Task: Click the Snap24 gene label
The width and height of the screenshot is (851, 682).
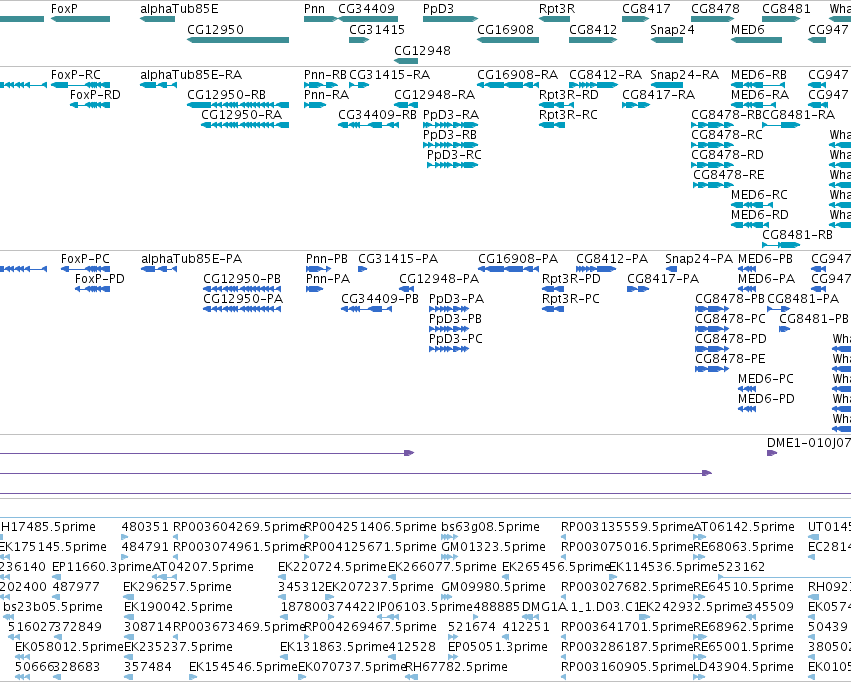Action: click(672, 29)
